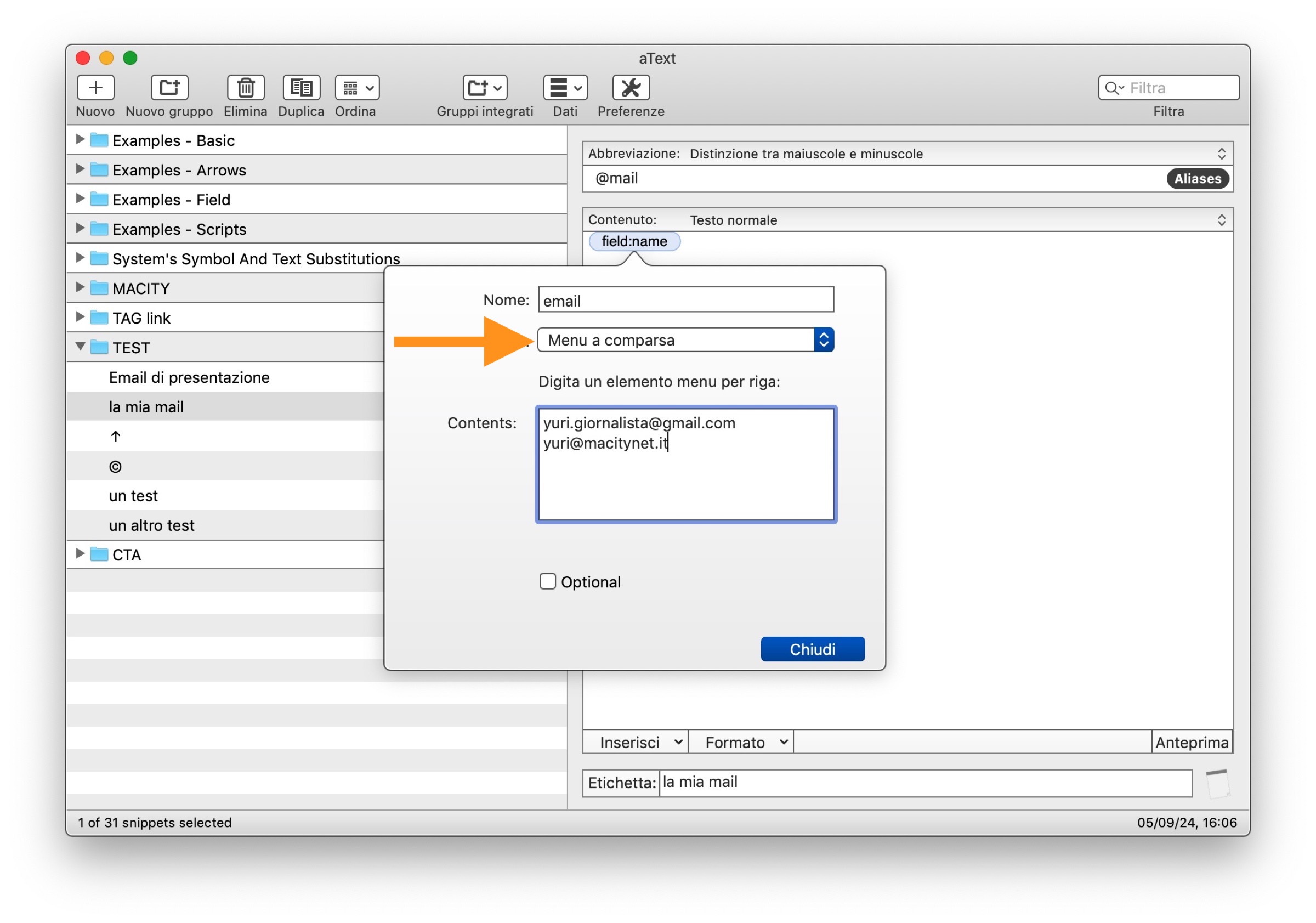Open the Dati toolbar icon menu

point(565,88)
